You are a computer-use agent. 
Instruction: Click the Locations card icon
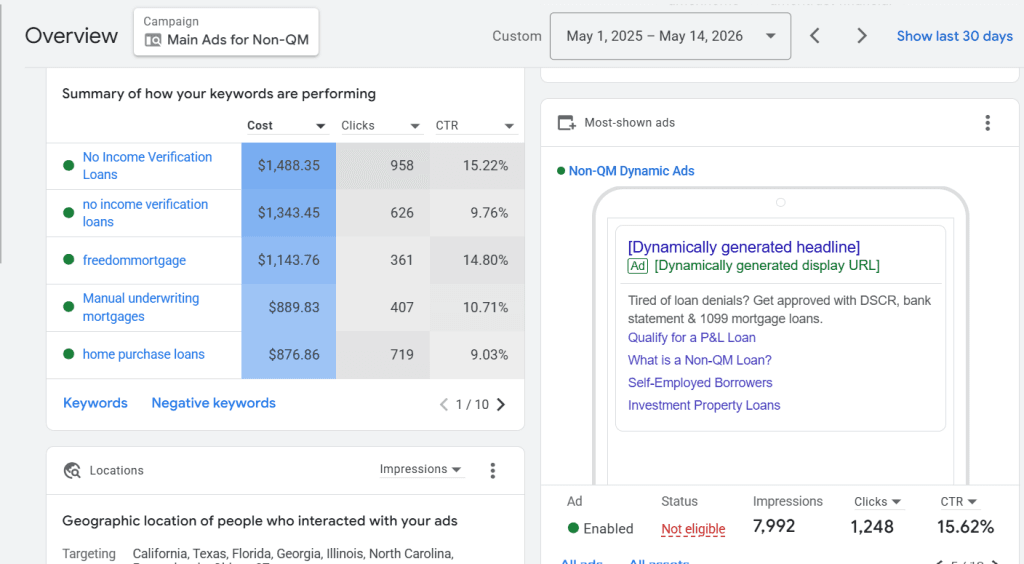tap(72, 471)
